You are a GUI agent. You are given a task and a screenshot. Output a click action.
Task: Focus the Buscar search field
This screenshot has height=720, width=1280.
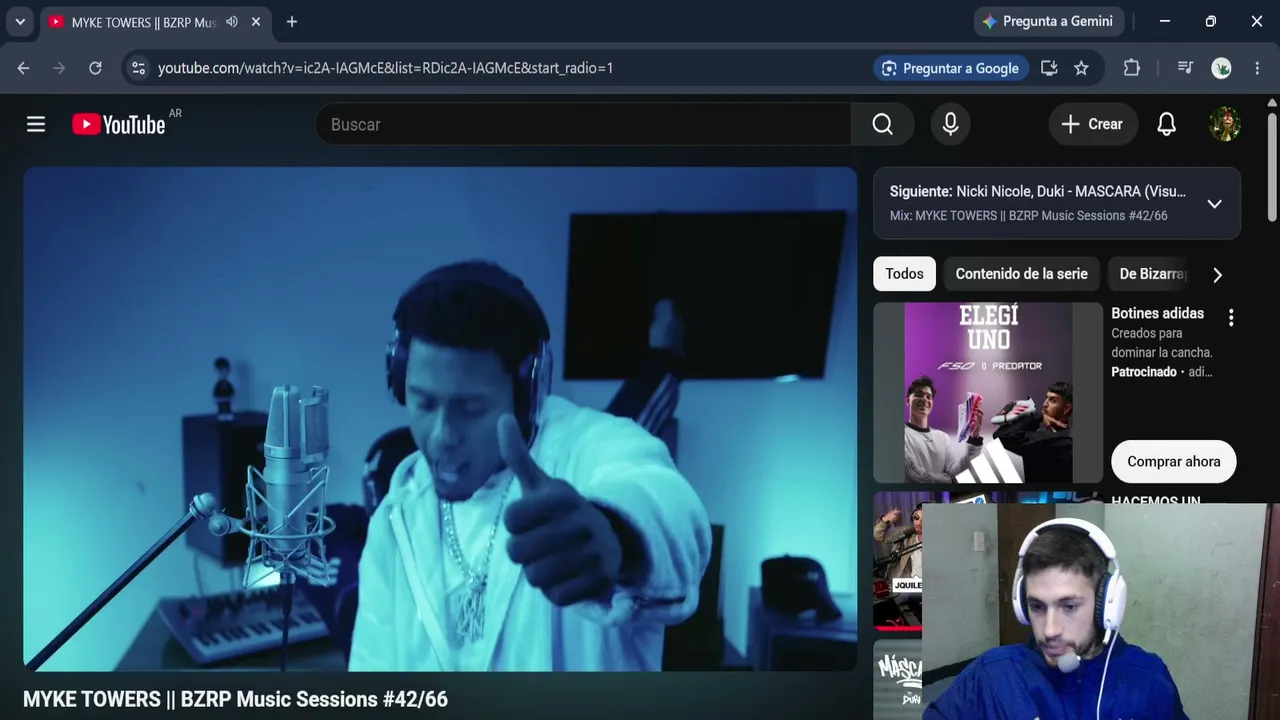(x=583, y=124)
